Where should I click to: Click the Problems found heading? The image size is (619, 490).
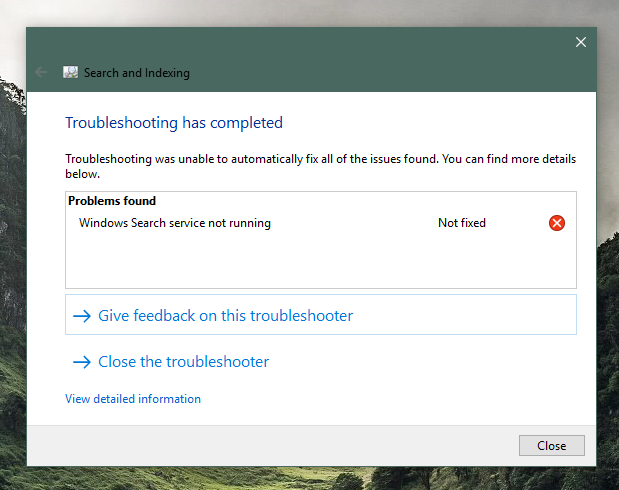tap(112, 201)
